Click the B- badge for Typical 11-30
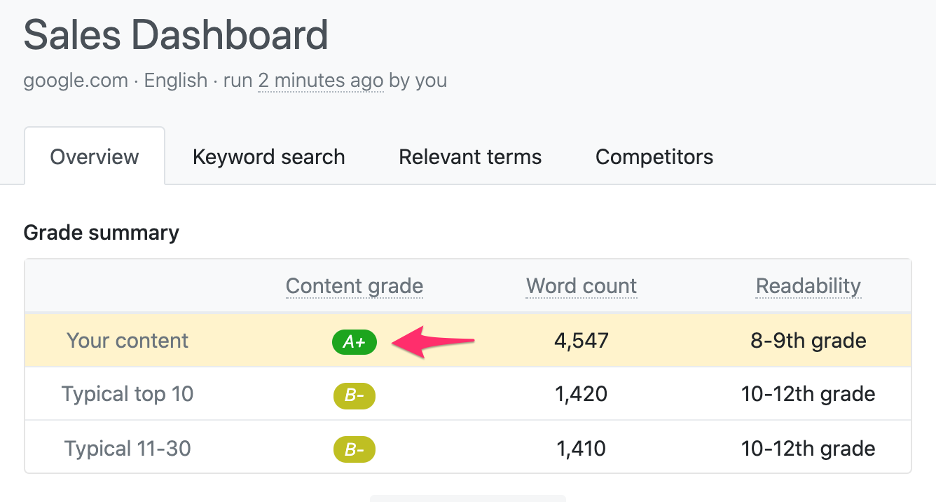Screen dimensions: 936x502 [x=355, y=449]
